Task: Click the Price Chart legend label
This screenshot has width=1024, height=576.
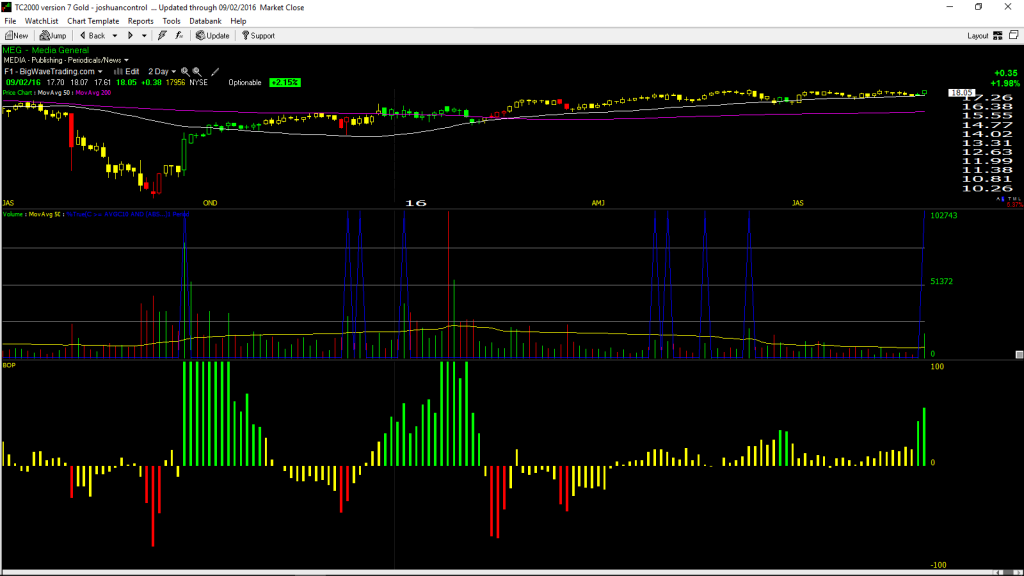Action: coord(18,93)
